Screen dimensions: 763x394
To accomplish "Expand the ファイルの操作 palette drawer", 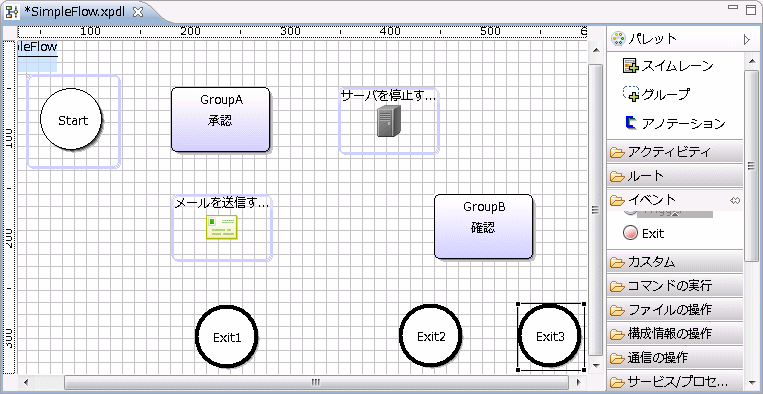I will point(675,309).
